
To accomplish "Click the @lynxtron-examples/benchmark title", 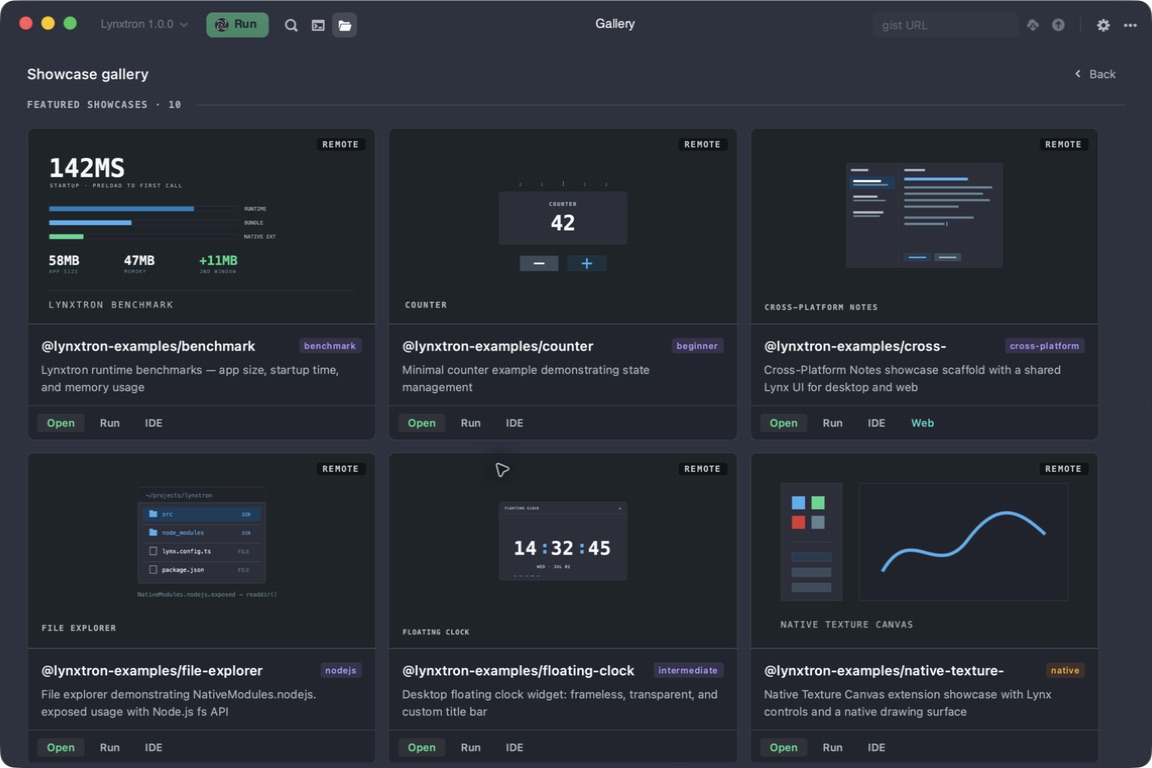I will pos(148,346).
